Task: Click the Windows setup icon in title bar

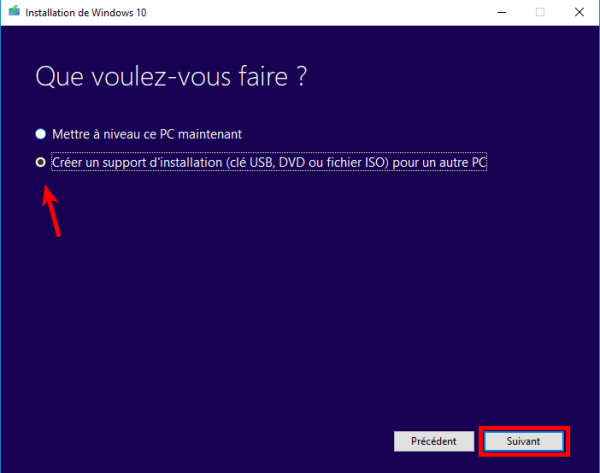Action: pos(11,12)
